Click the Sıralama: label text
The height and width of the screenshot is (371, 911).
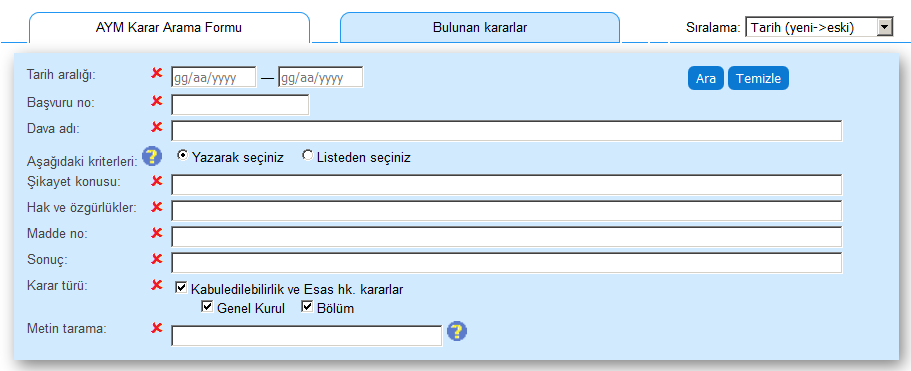coord(713,27)
